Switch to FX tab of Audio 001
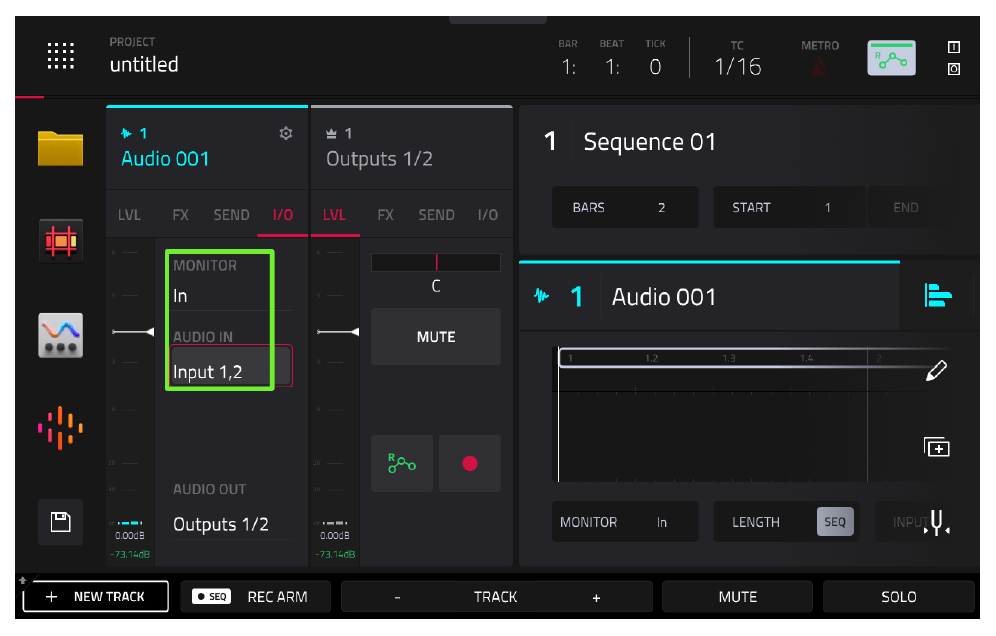Viewport: 996px width, 636px height. point(180,215)
